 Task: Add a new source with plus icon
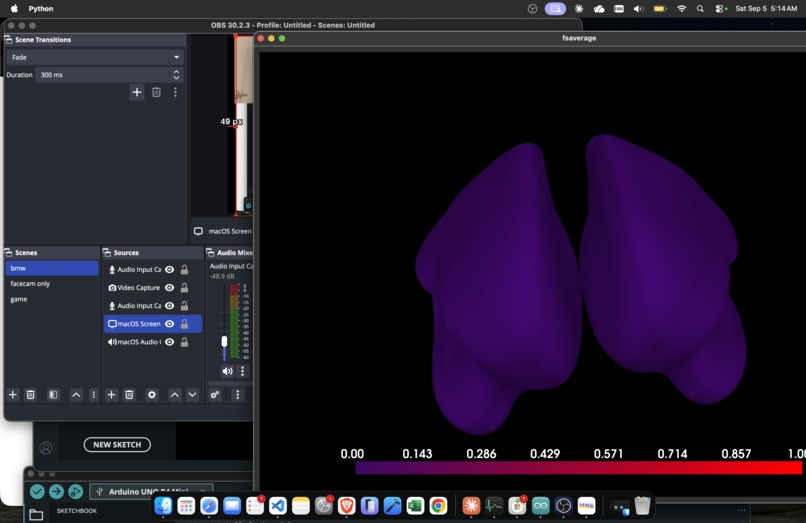[x=111, y=394]
